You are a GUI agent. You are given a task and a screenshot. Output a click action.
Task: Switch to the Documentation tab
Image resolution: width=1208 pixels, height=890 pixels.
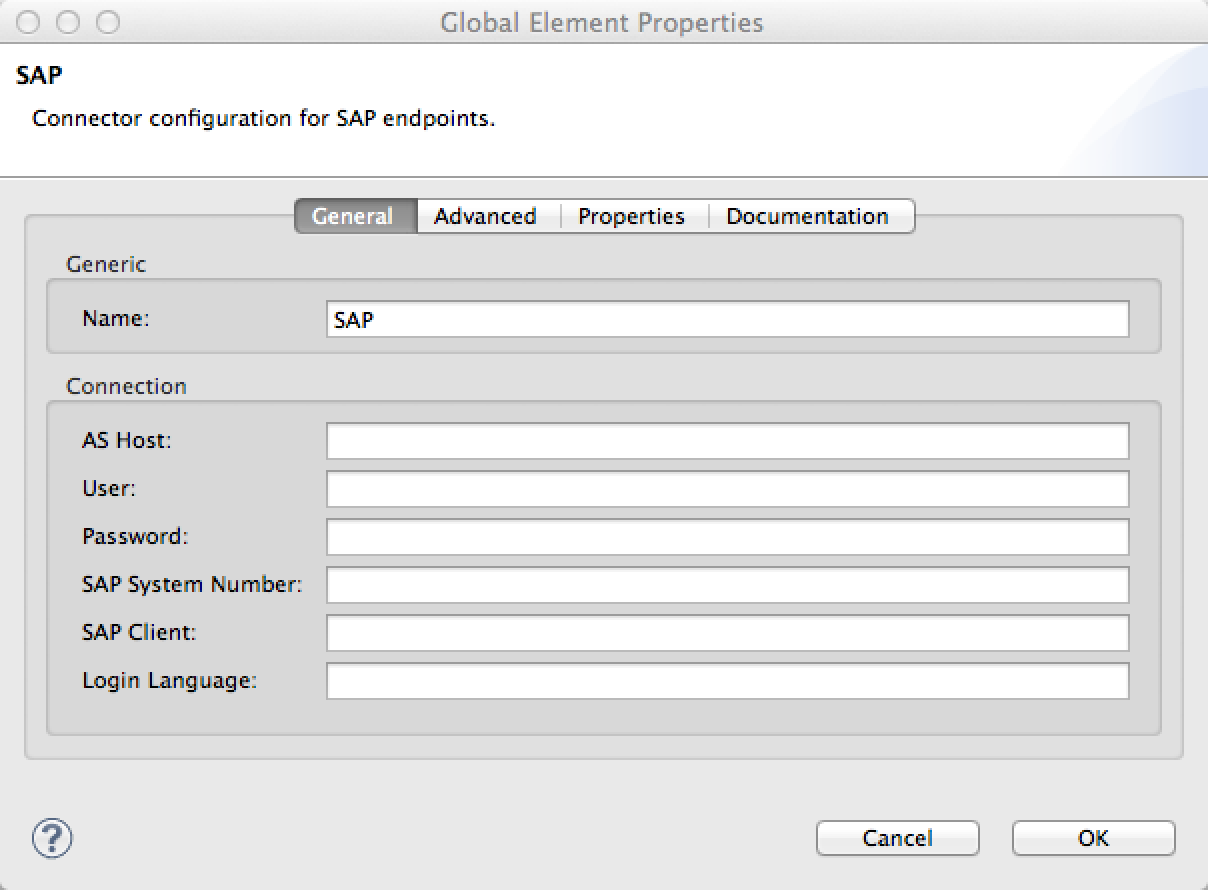click(x=807, y=216)
